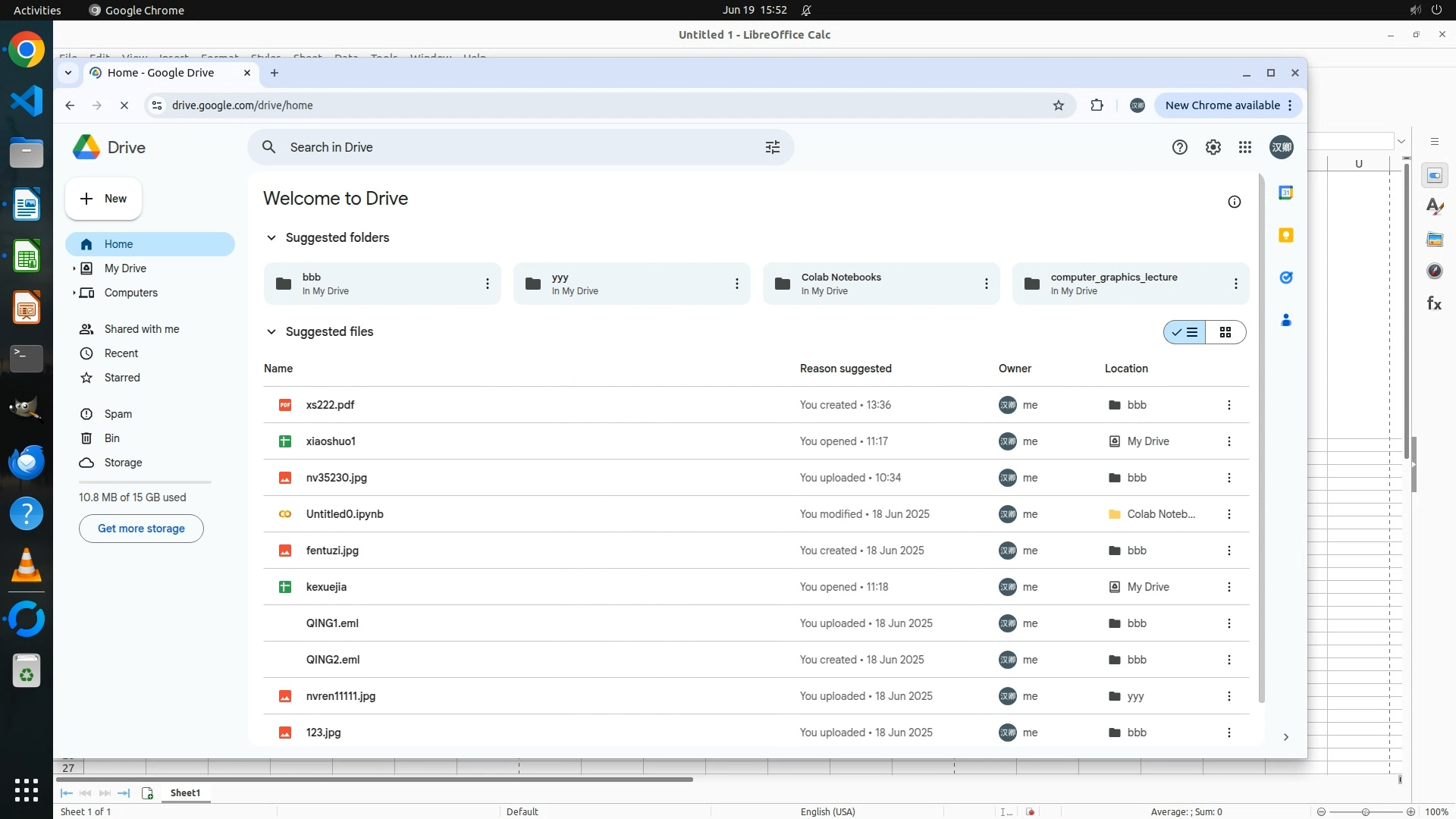Collapse the Suggested folders section
The height and width of the screenshot is (819, 1456).
click(x=271, y=237)
